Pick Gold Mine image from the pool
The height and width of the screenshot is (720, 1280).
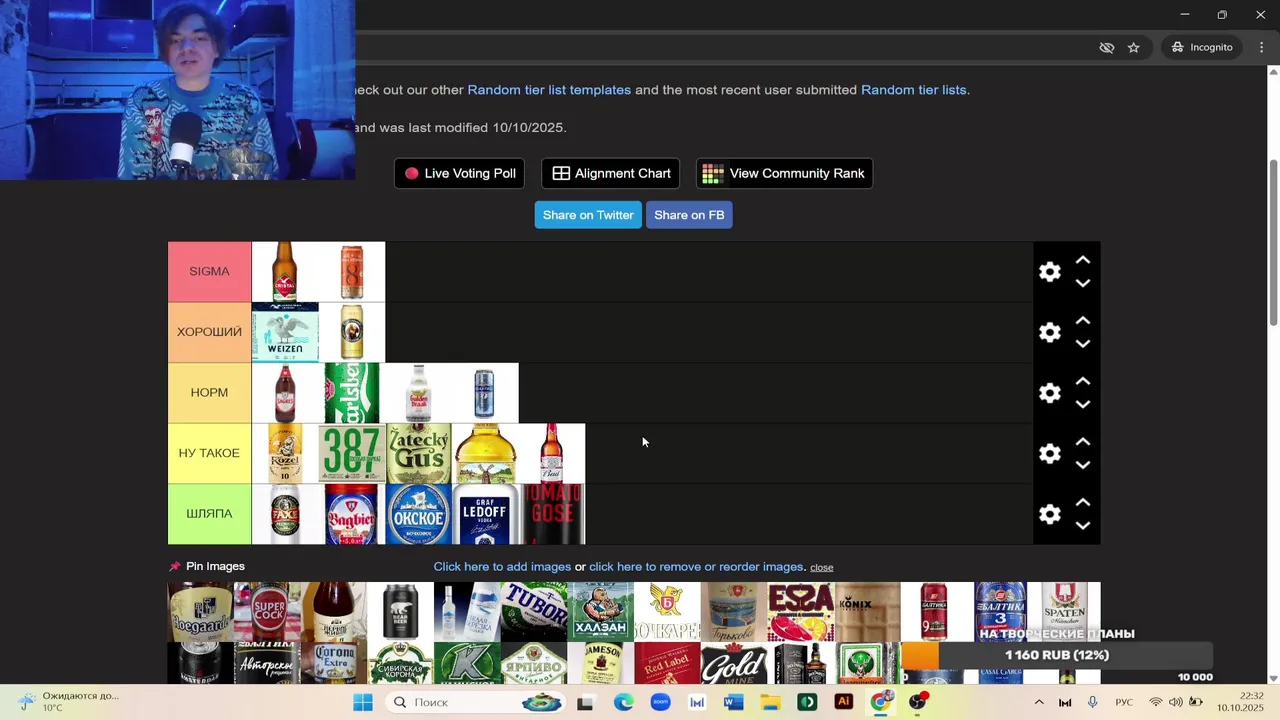point(734,663)
